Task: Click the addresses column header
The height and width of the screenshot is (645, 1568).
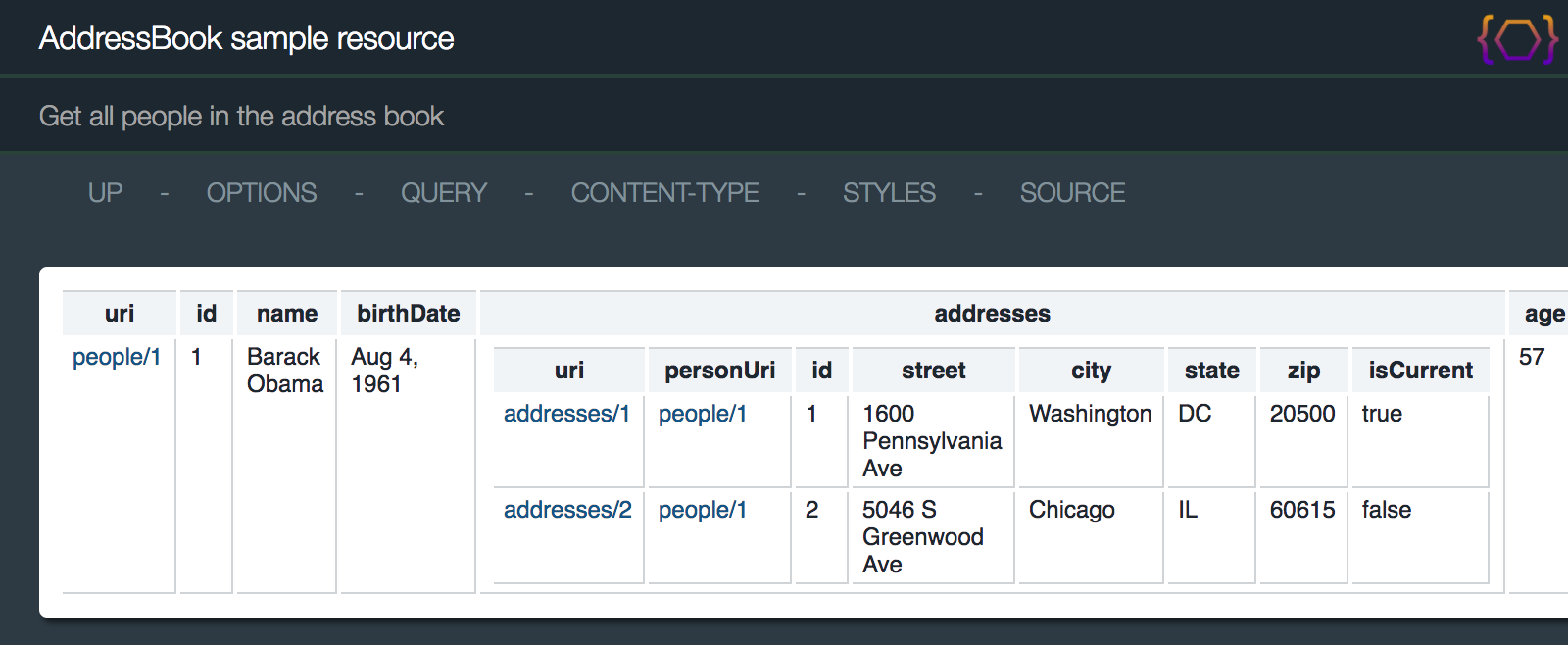Action: click(993, 314)
